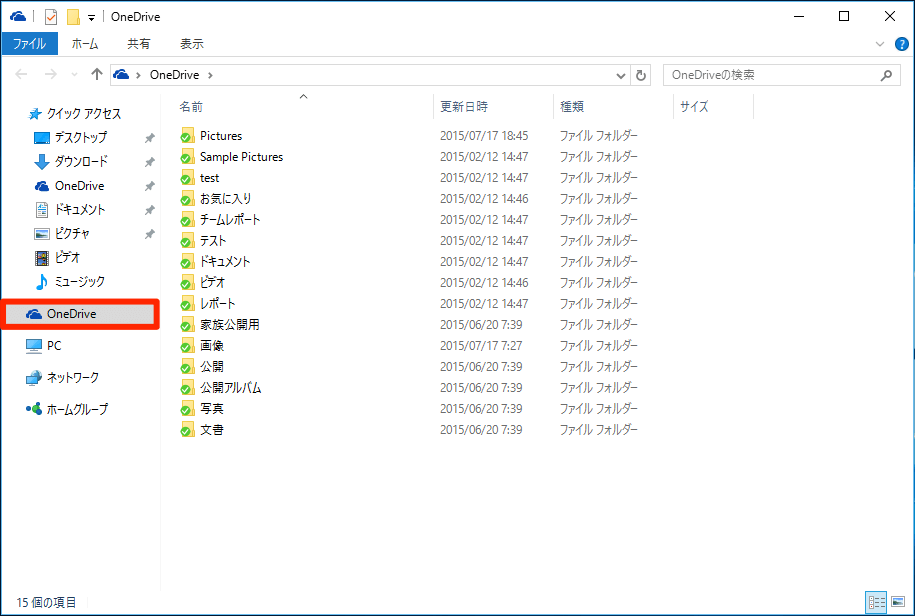
Task: Click OneDrive cloud icon in address bar
Action: (121, 75)
